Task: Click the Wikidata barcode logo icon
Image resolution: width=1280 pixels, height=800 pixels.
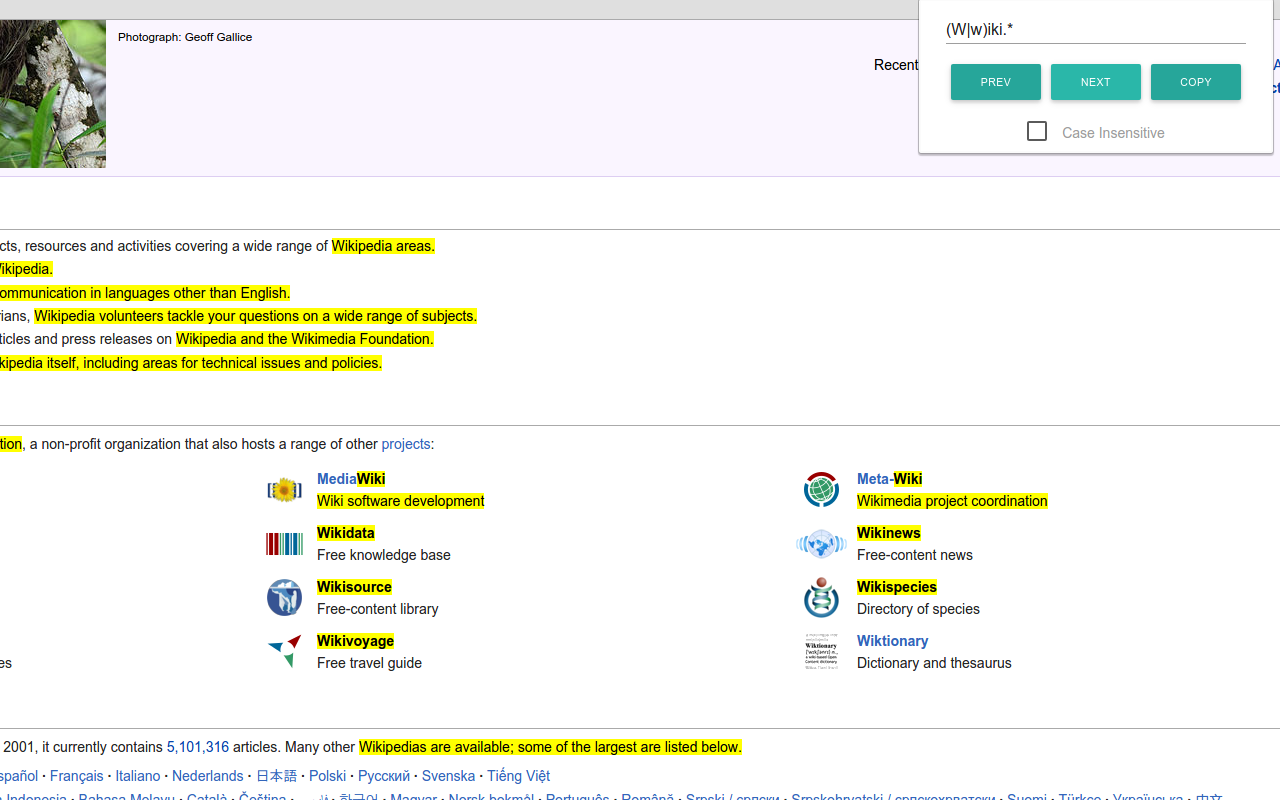Action: [284, 544]
